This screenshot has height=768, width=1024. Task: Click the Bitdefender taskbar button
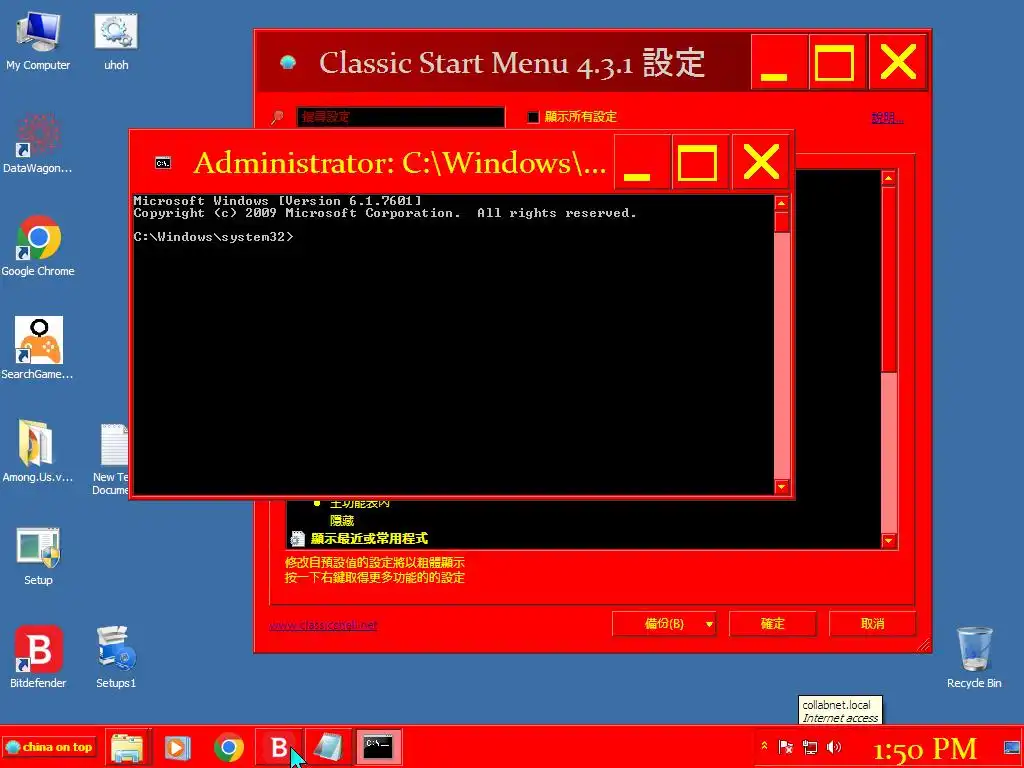tap(279, 747)
